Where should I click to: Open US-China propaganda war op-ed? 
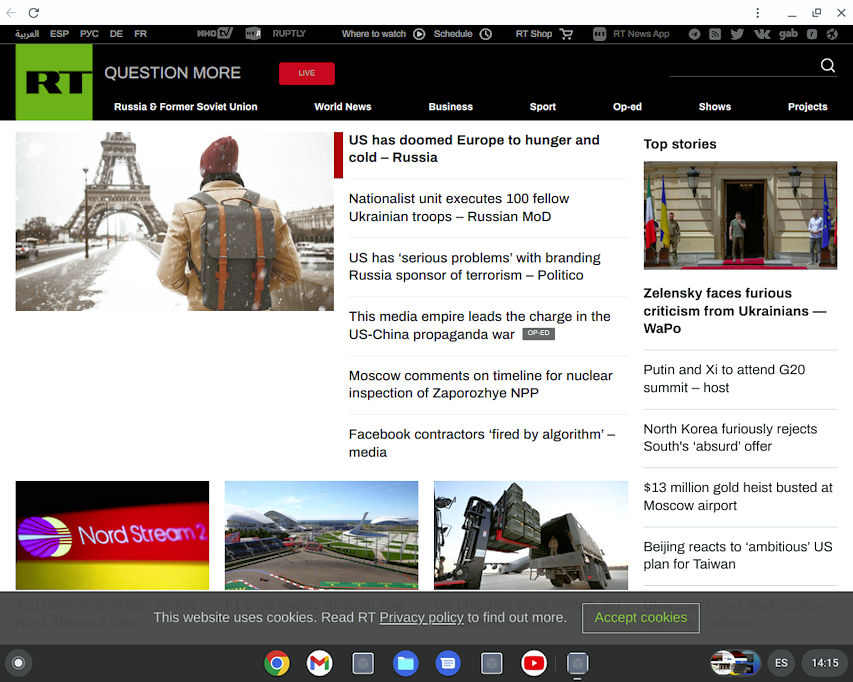click(479, 325)
